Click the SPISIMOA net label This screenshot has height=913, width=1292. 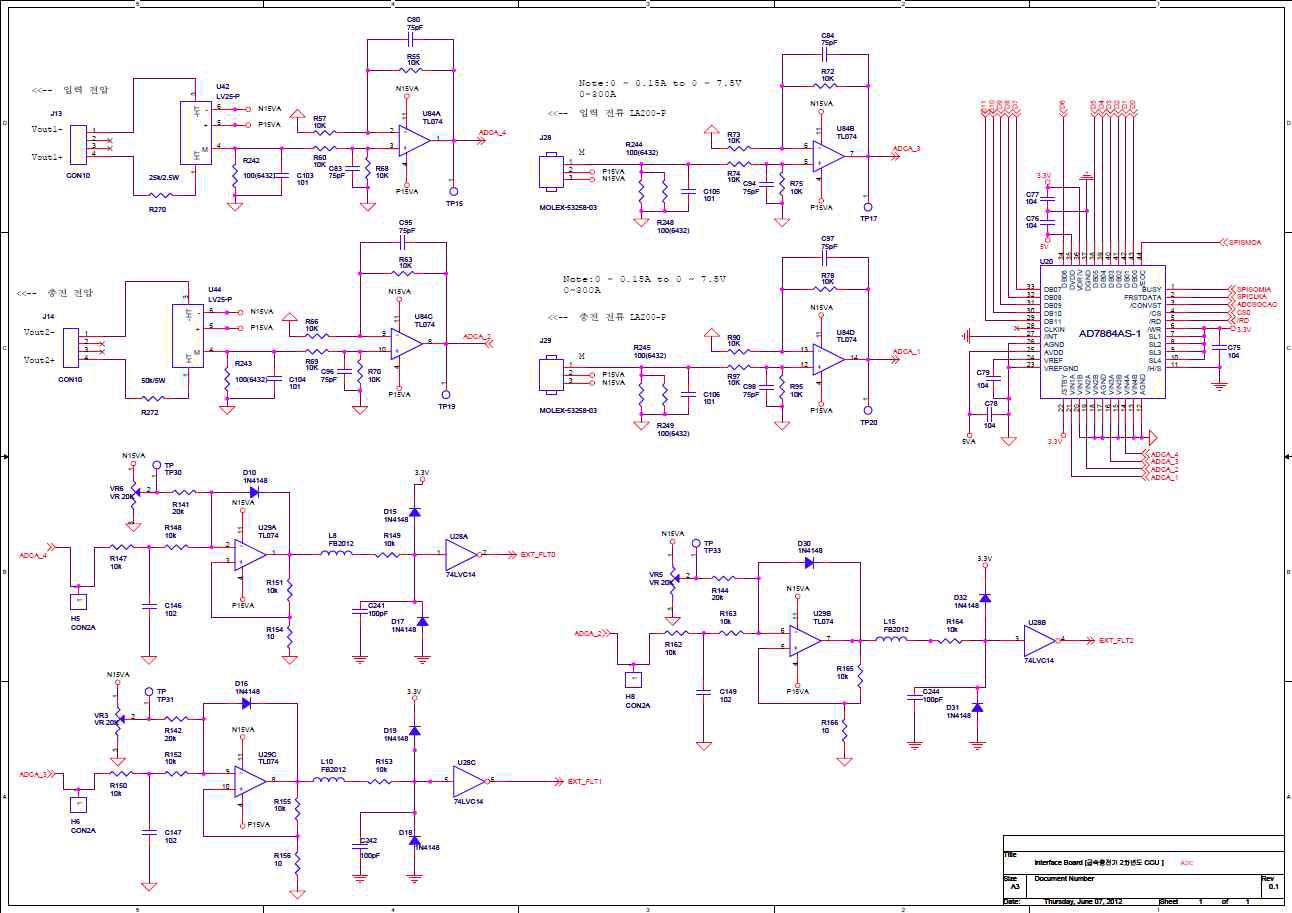point(1245,243)
